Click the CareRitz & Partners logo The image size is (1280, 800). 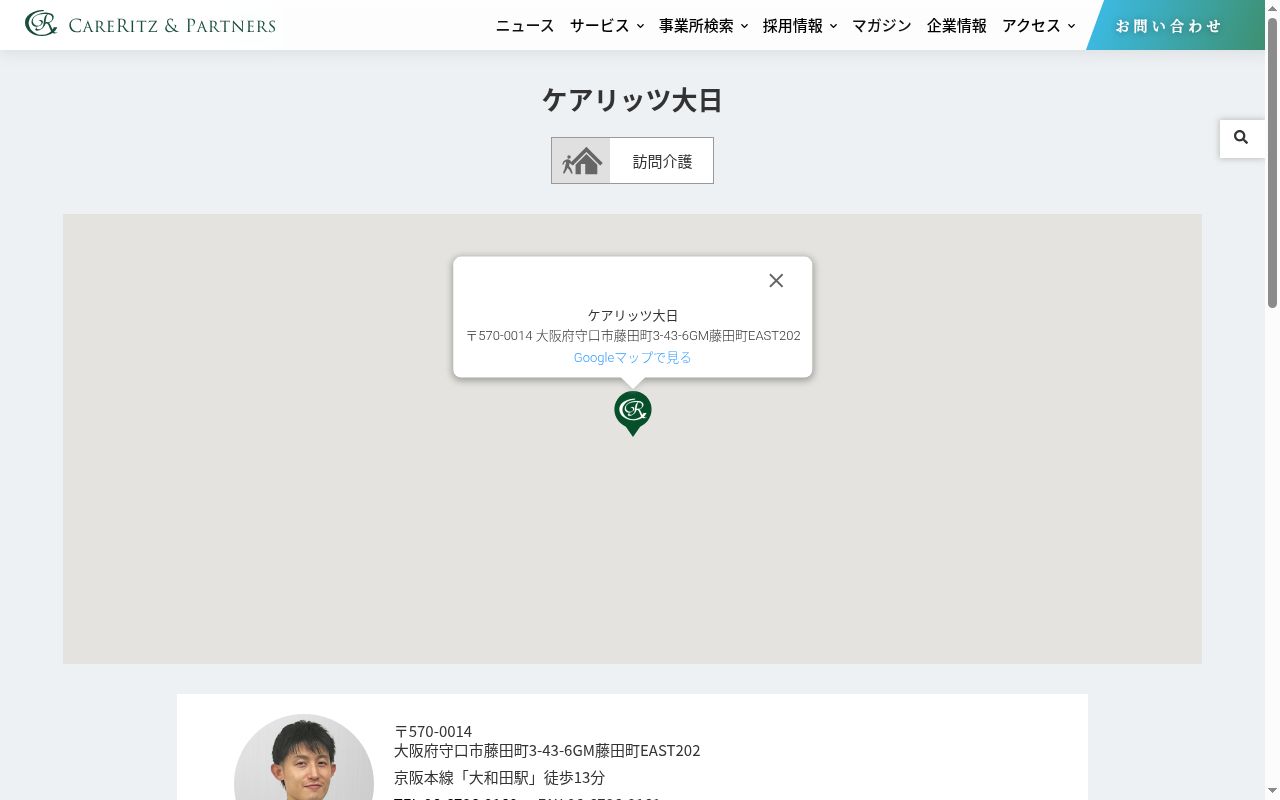(150, 24)
